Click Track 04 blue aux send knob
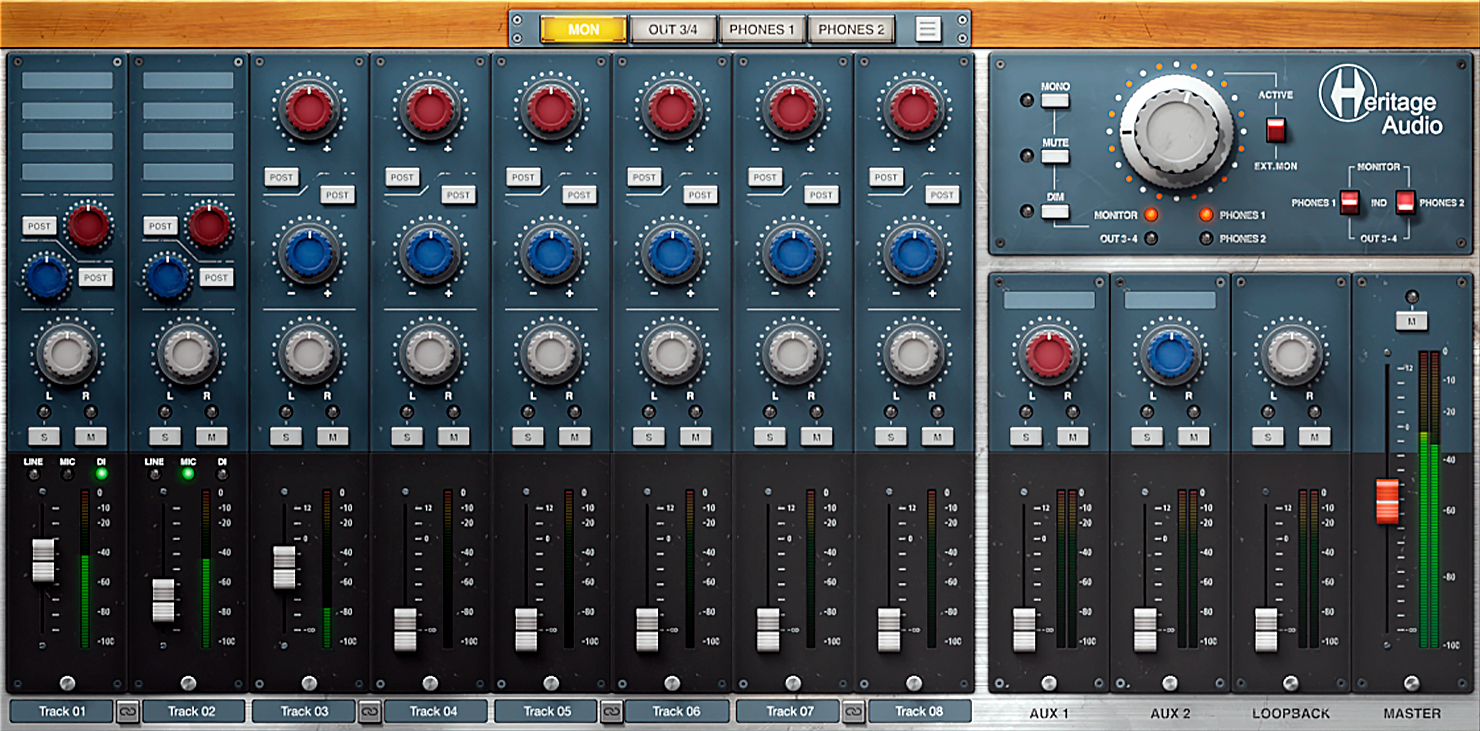Viewport: 1480px width, 731px height. pos(430,253)
